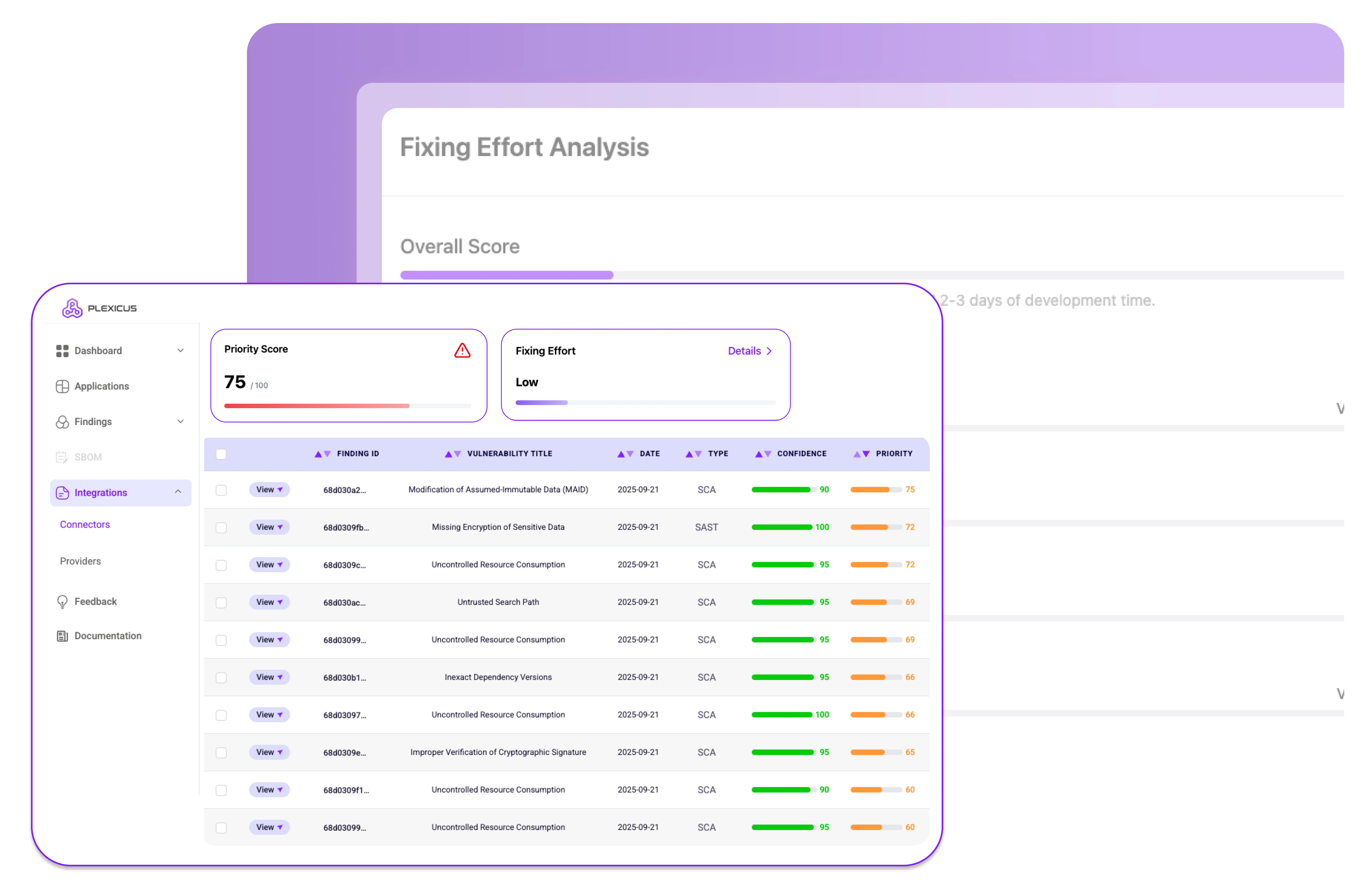Click date cell of Untrusted Search Path row
1372x887 pixels.
[x=638, y=603]
